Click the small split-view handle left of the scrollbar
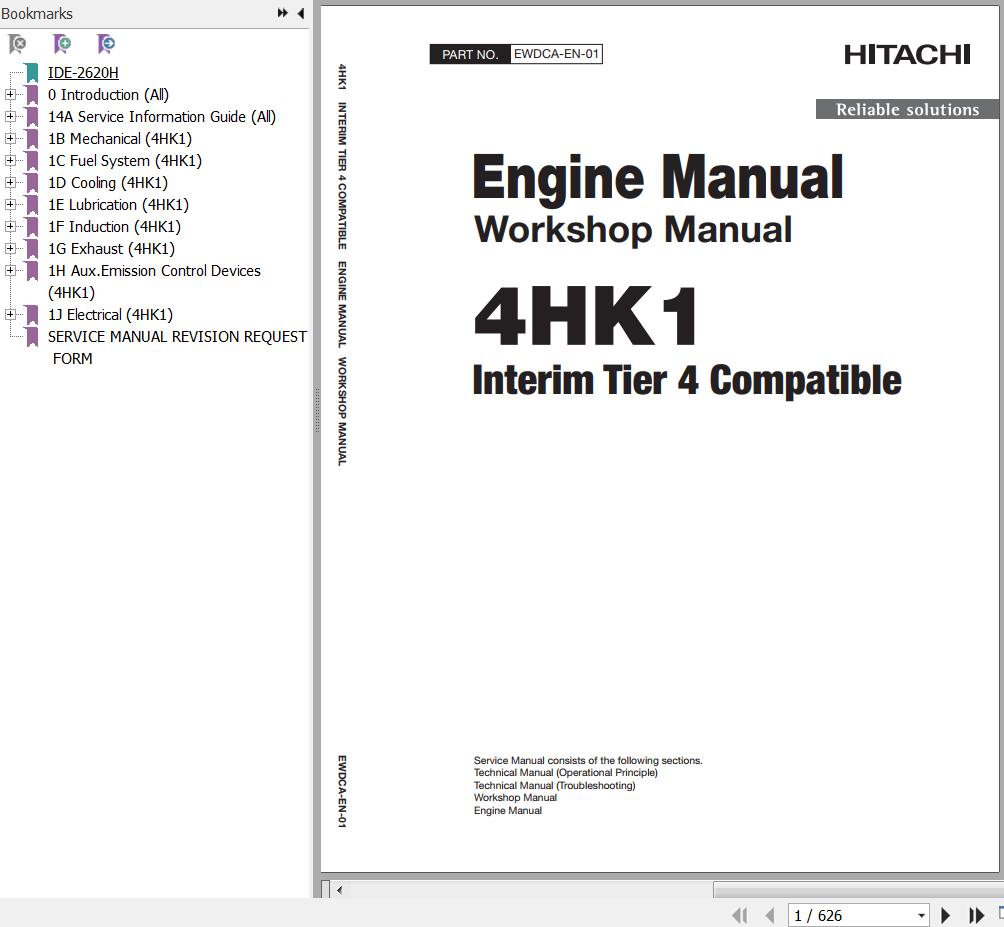The height and width of the screenshot is (927, 1004). [325, 889]
